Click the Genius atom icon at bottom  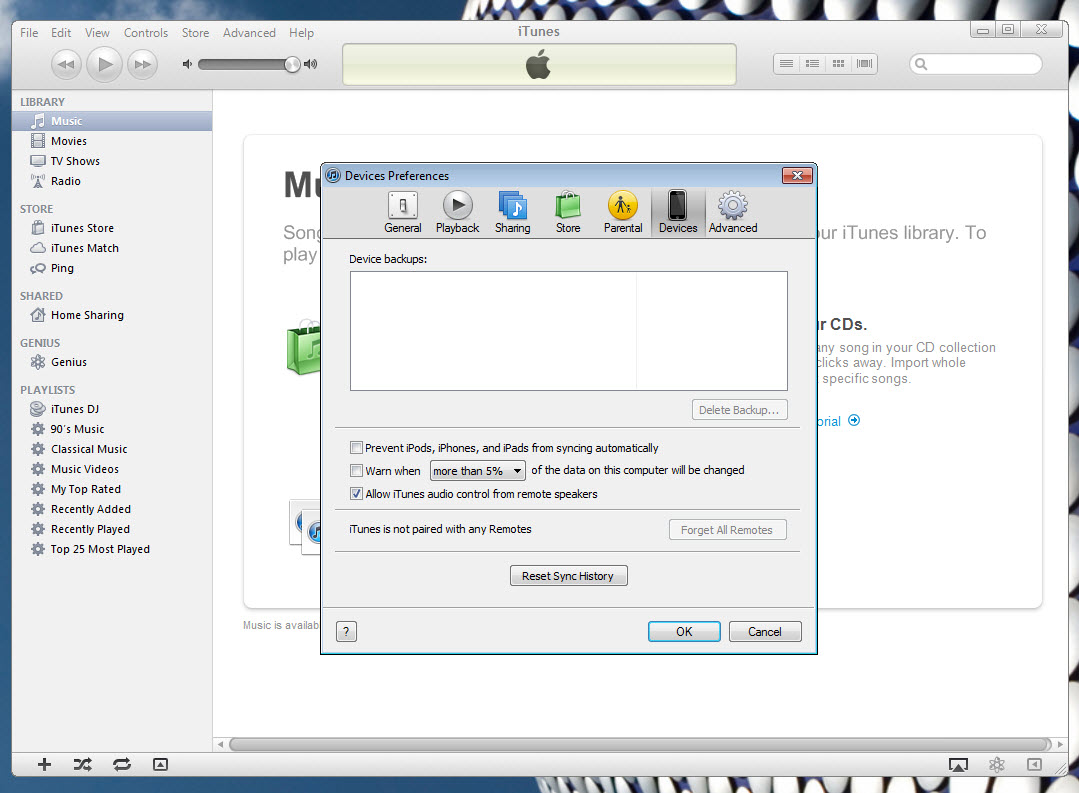[x=996, y=765]
